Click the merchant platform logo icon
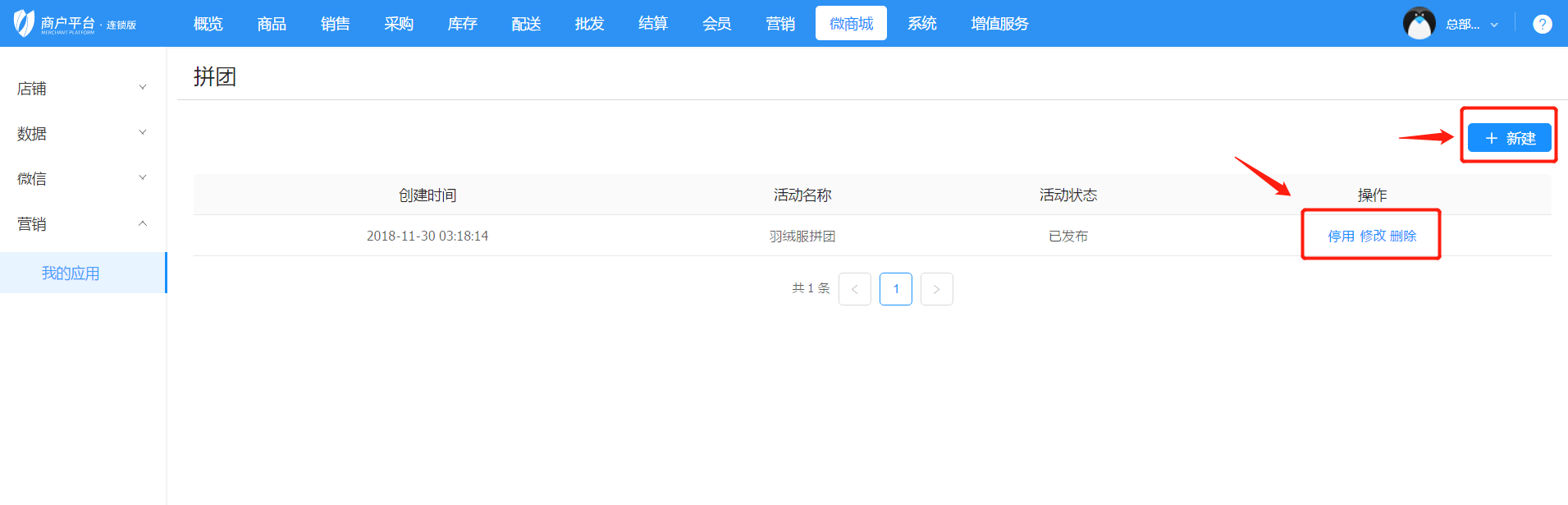1568x505 pixels. click(x=25, y=23)
